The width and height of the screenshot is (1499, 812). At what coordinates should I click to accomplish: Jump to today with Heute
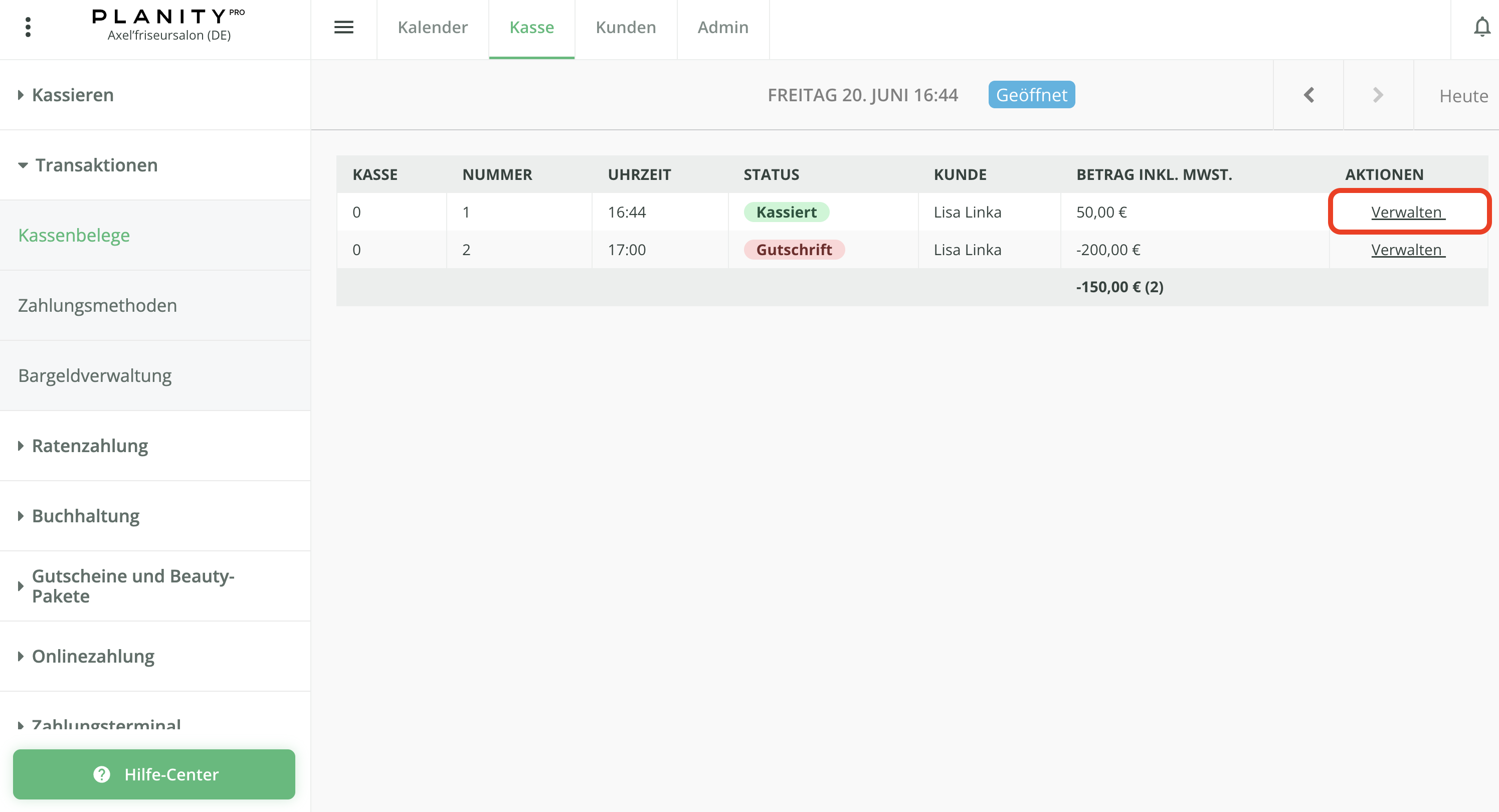point(1463,96)
